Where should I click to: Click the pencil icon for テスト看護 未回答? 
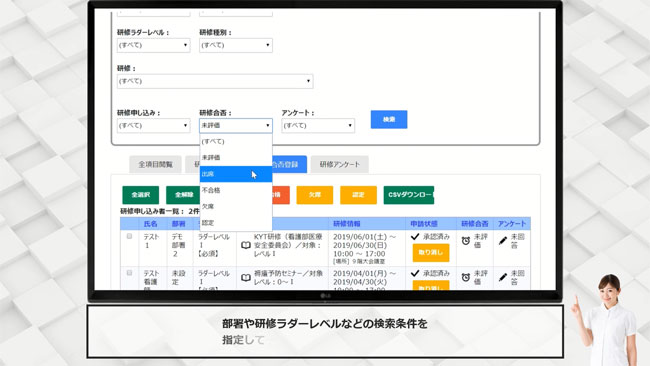(x=503, y=277)
